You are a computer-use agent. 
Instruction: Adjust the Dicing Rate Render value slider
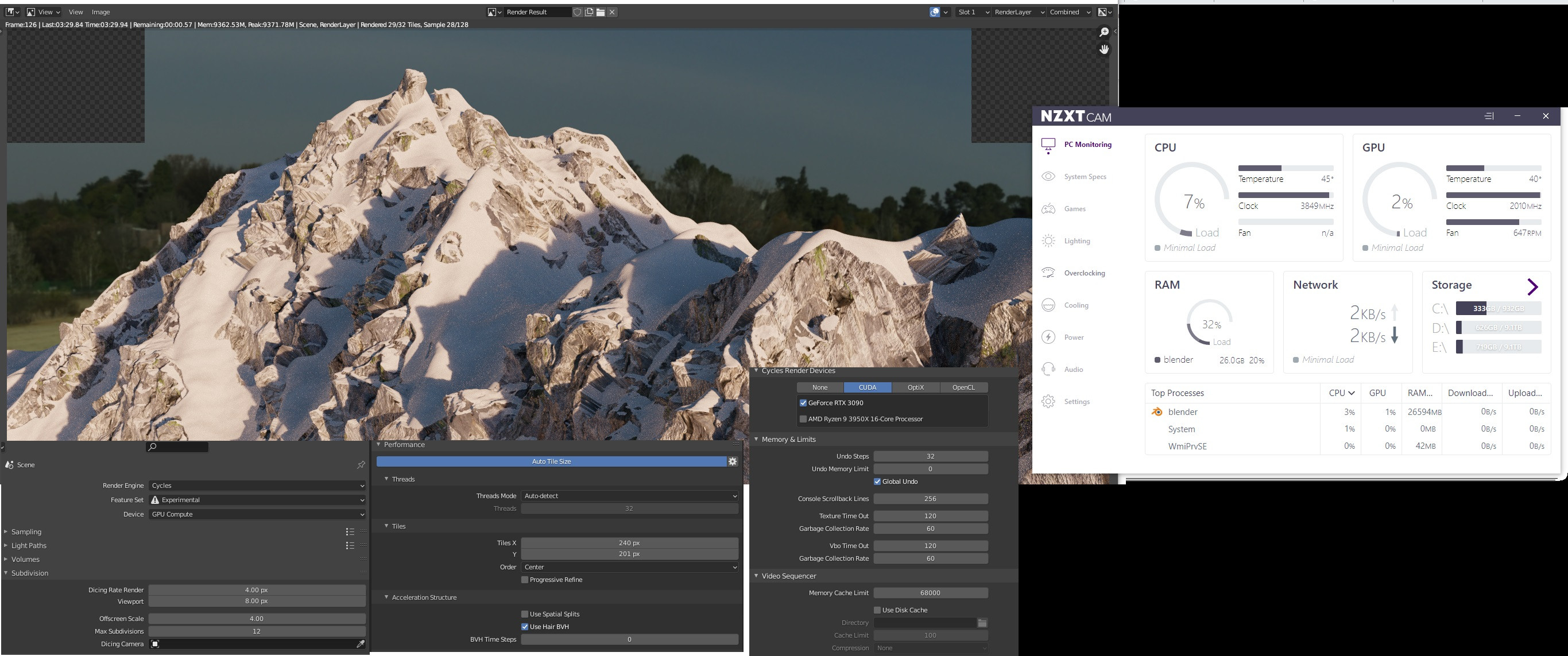click(x=257, y=589)
